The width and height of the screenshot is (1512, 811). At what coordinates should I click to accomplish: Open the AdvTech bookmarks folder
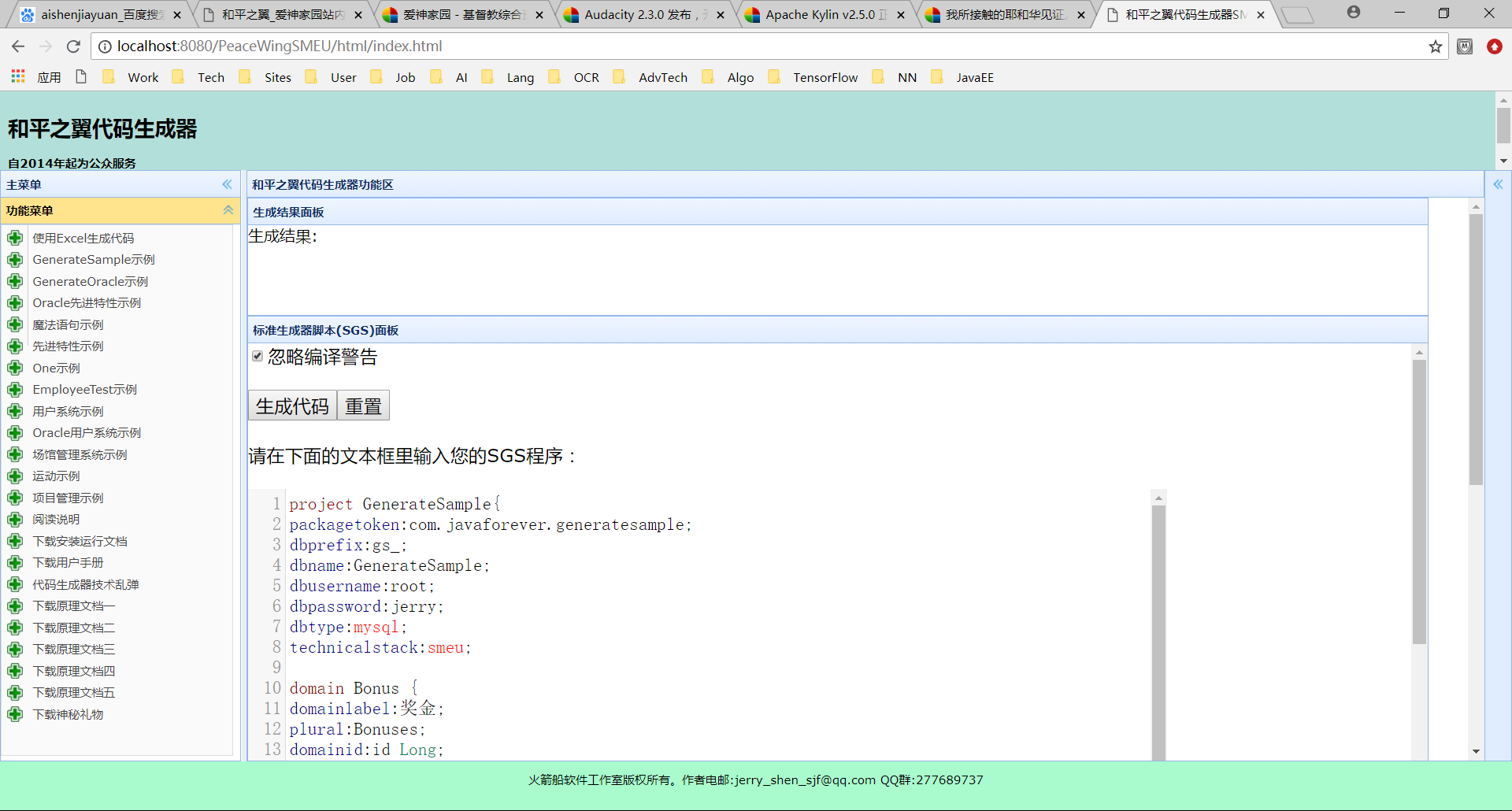650,77
